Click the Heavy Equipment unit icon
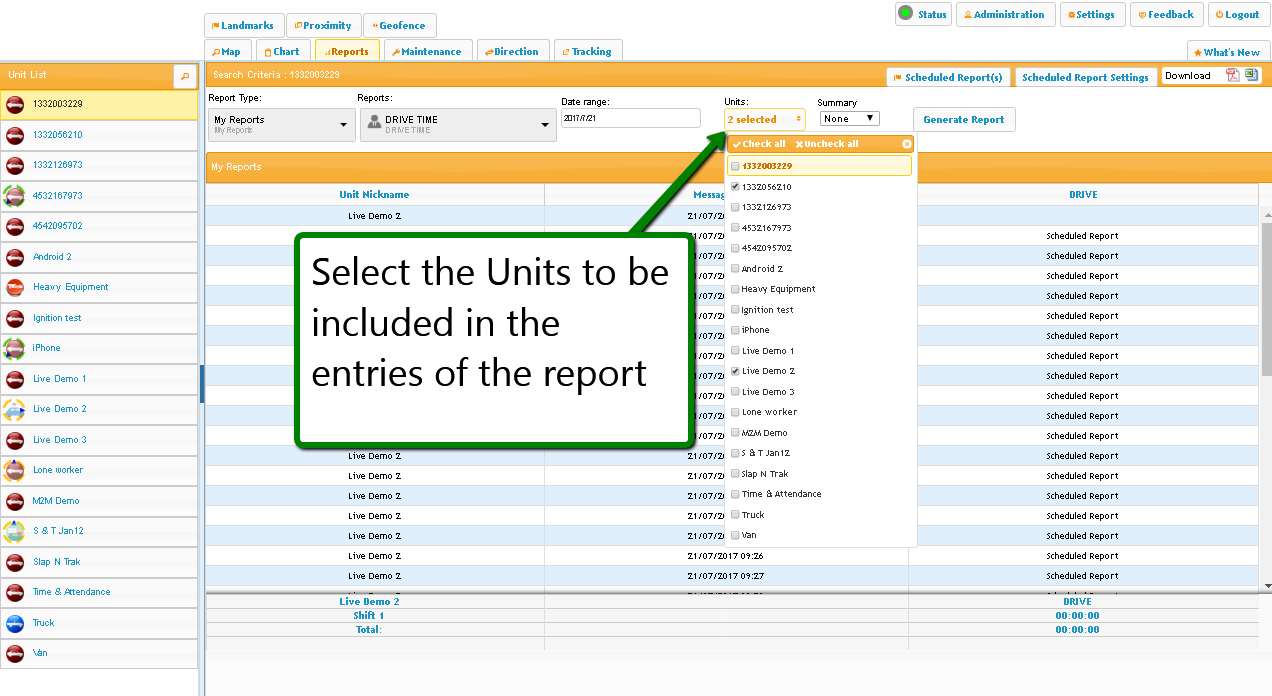This screenshot has height=696, width=1272. (15, 288)
